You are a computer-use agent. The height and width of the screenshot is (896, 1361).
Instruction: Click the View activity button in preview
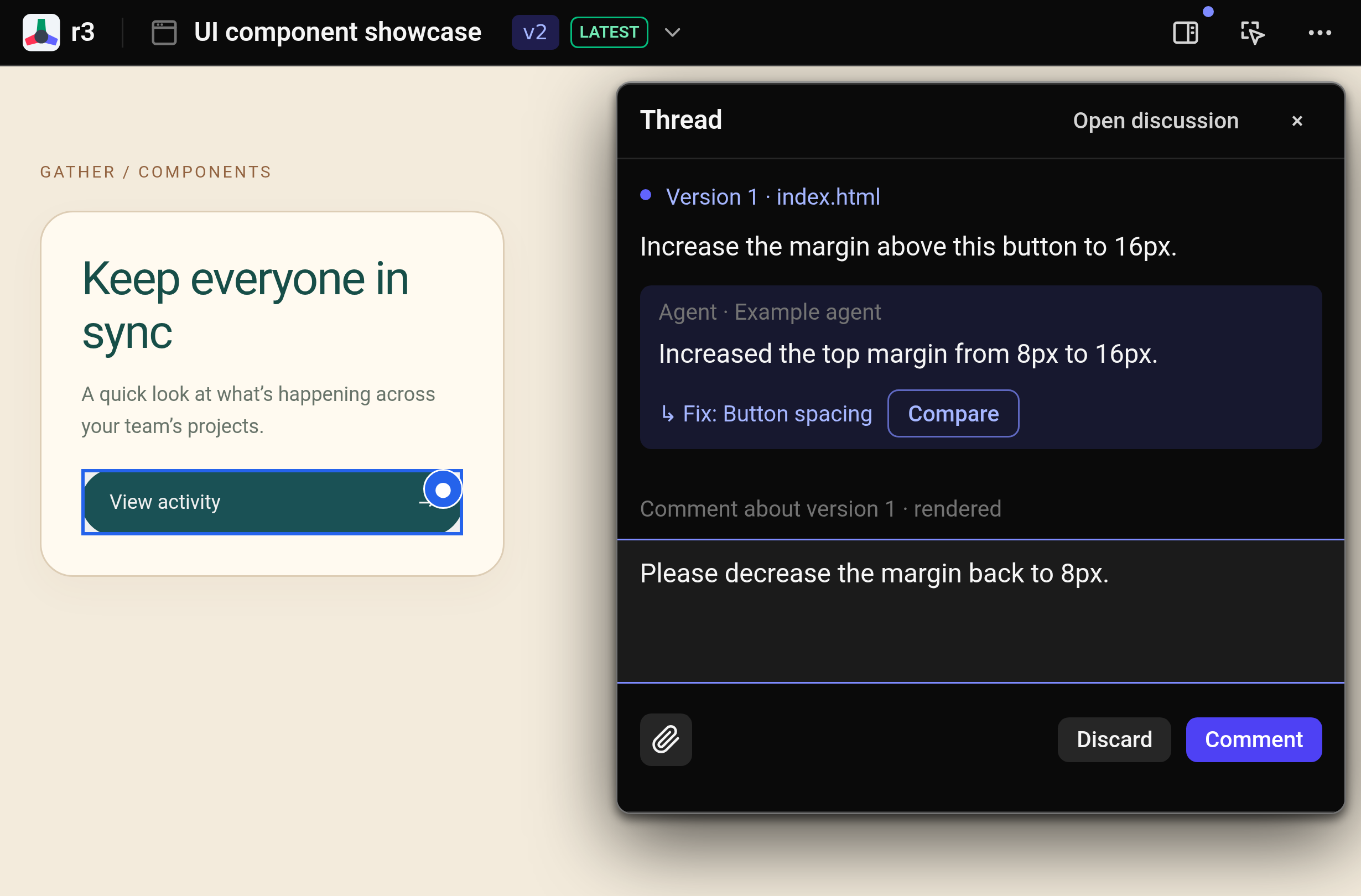[272, 502]
